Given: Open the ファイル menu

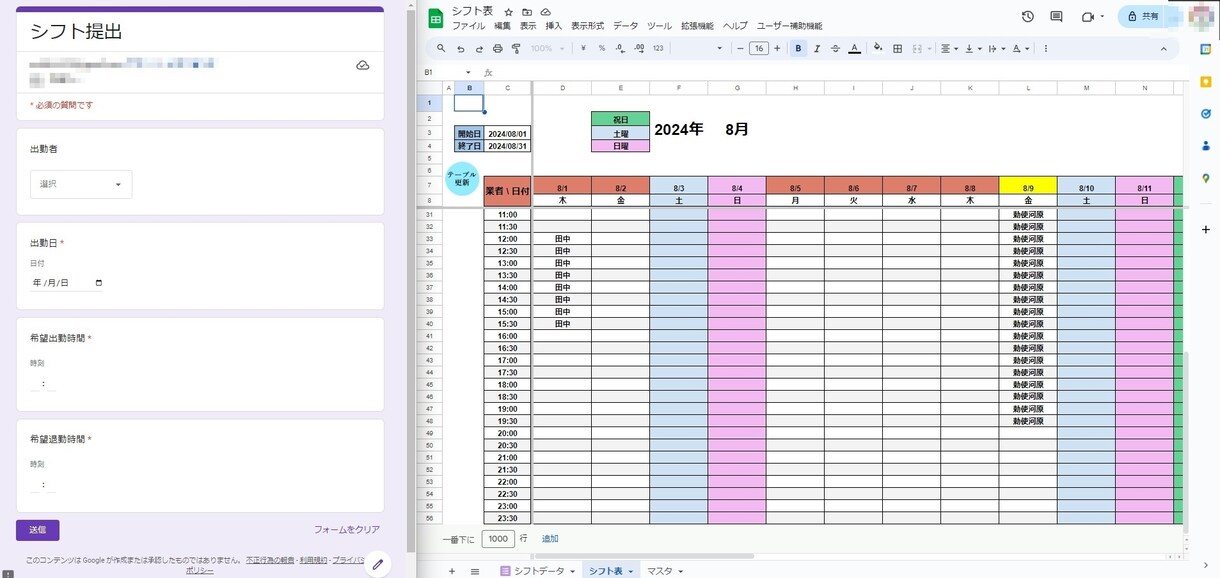Looking at the screenshot, I should click(x=467, y=26).
